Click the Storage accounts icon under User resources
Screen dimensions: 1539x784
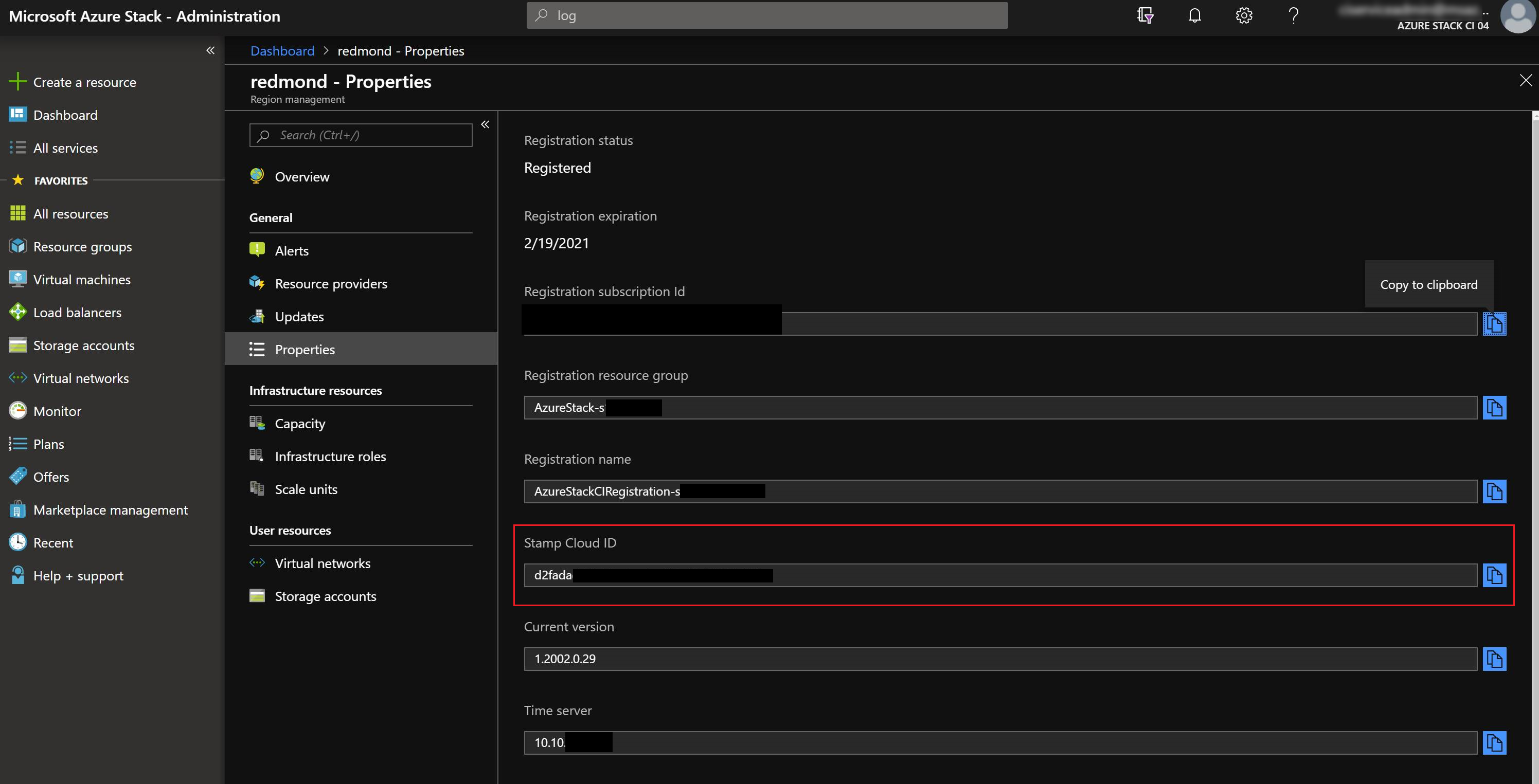pyautogui.click(x=258, y=596)
